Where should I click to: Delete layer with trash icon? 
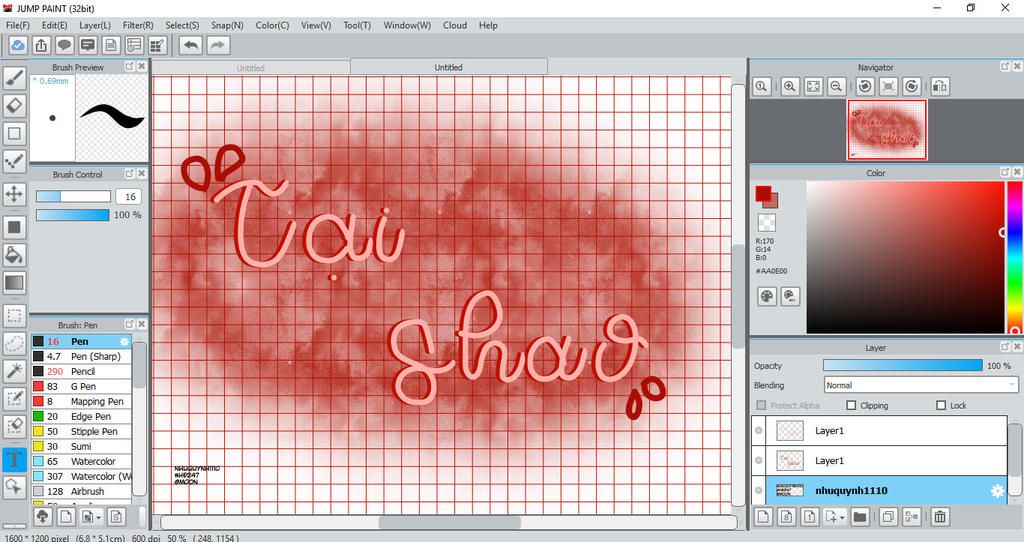(940, 517)
